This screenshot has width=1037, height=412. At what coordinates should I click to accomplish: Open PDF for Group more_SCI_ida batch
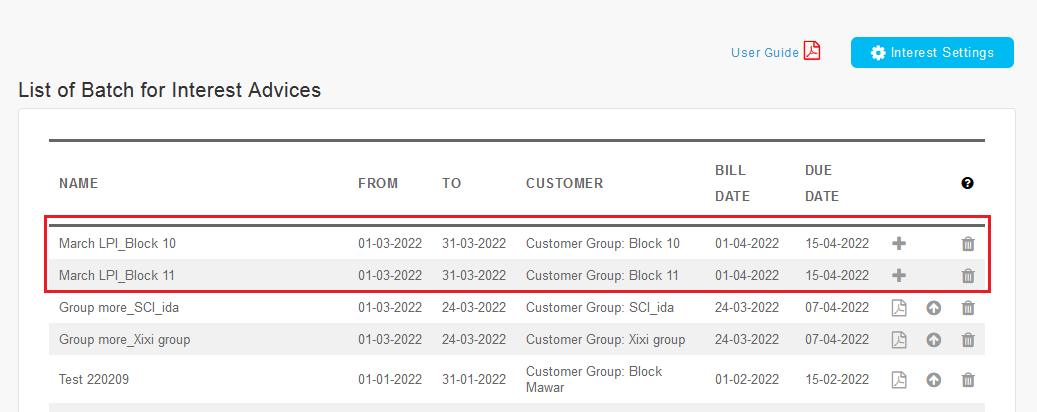(899, 308)
